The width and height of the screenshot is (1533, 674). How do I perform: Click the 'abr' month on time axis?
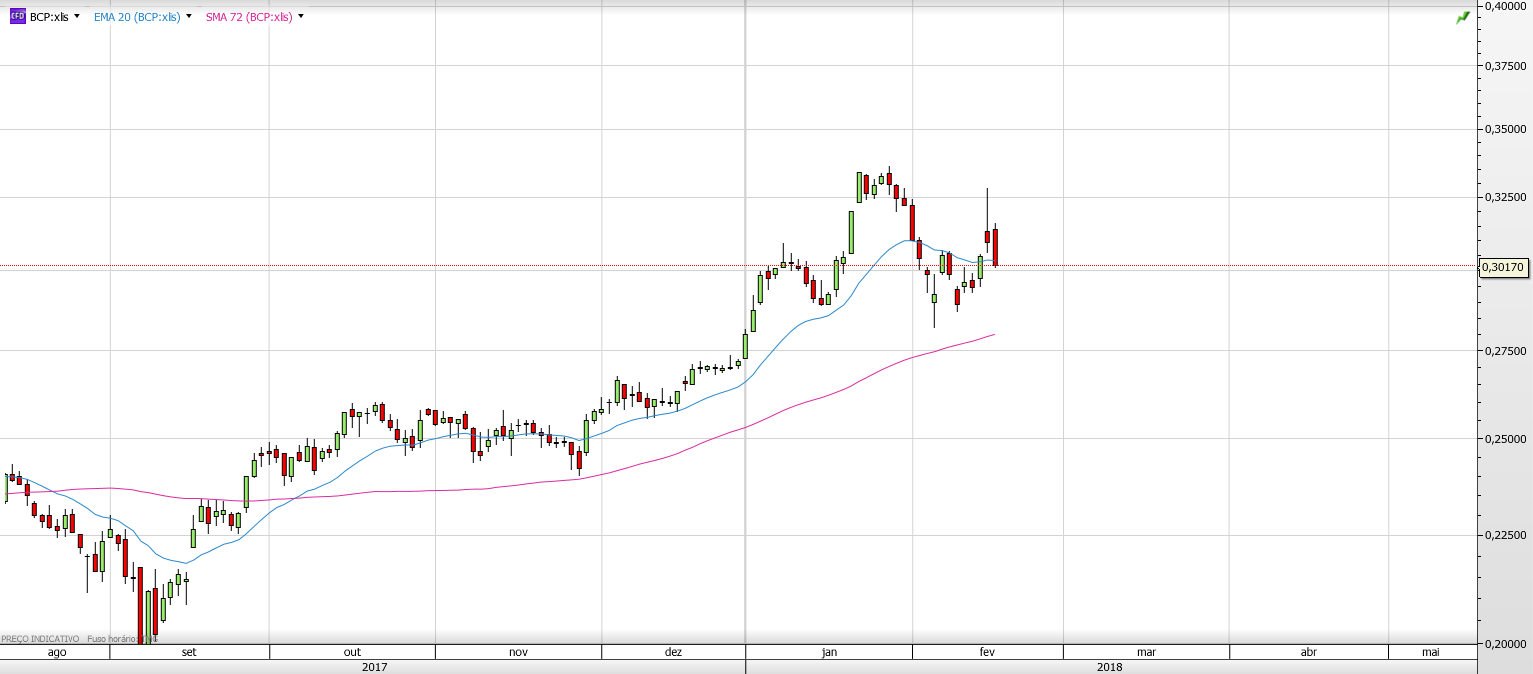(1308, 652)
